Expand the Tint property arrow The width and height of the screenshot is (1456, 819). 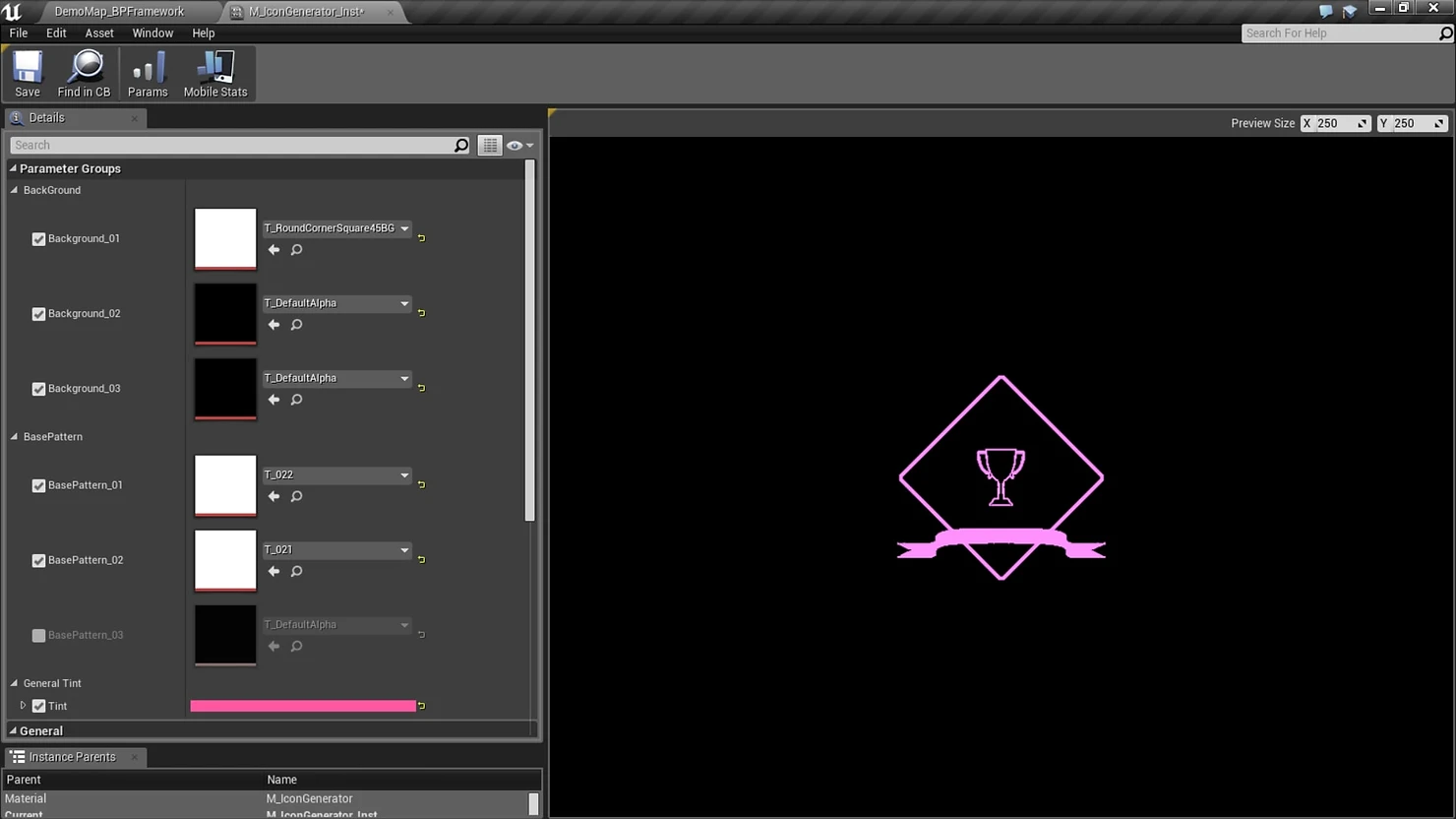(x=23, y=706)
